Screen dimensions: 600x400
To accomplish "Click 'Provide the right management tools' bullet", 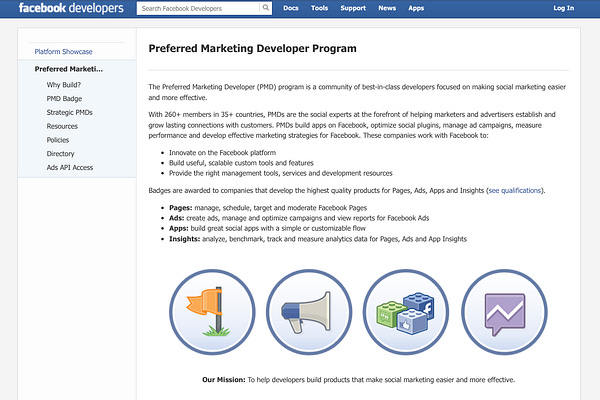I will point(281,173).
